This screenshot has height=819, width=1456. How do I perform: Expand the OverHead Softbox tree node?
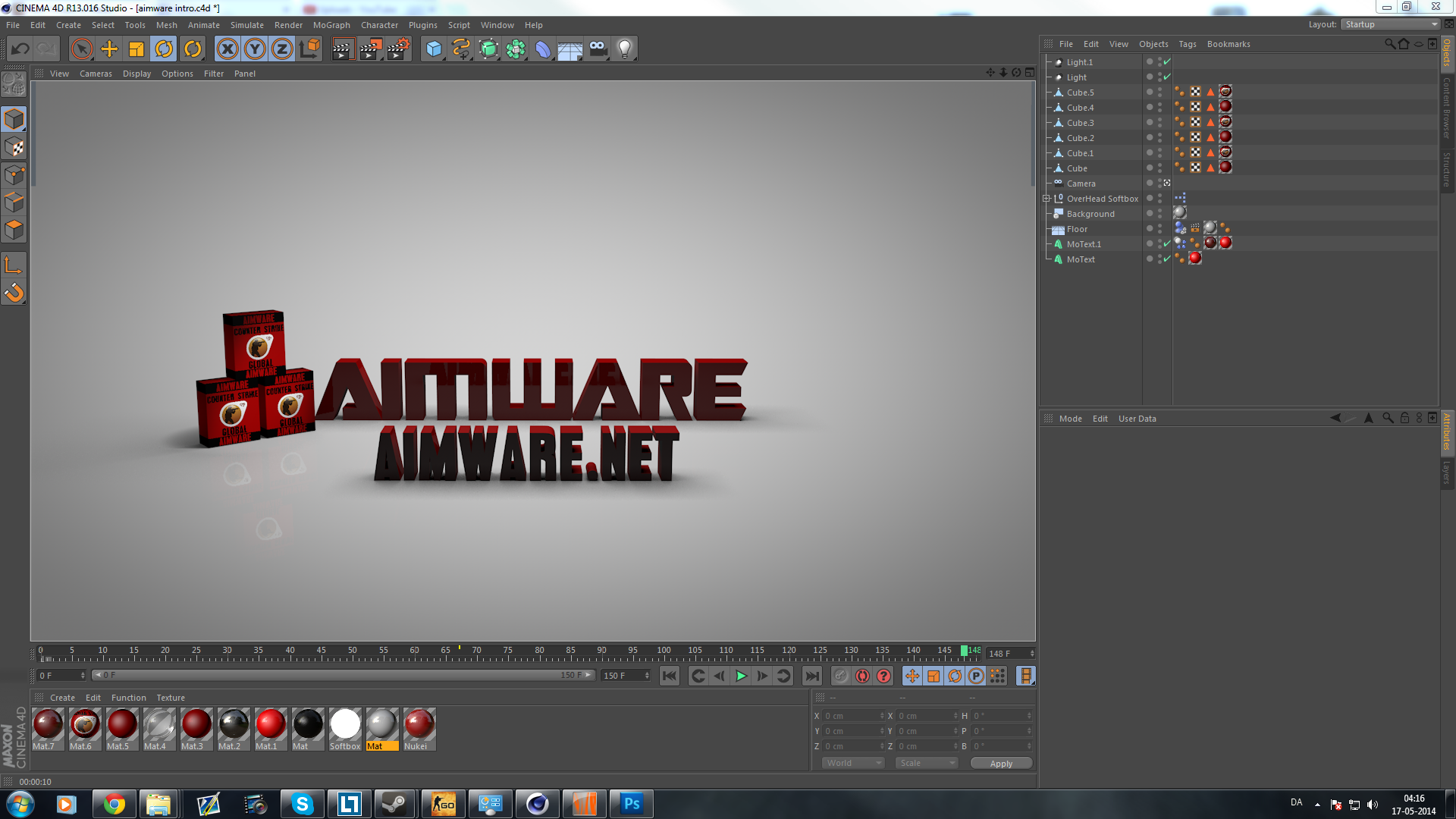pyautogui.click(x=1046, y=199)
